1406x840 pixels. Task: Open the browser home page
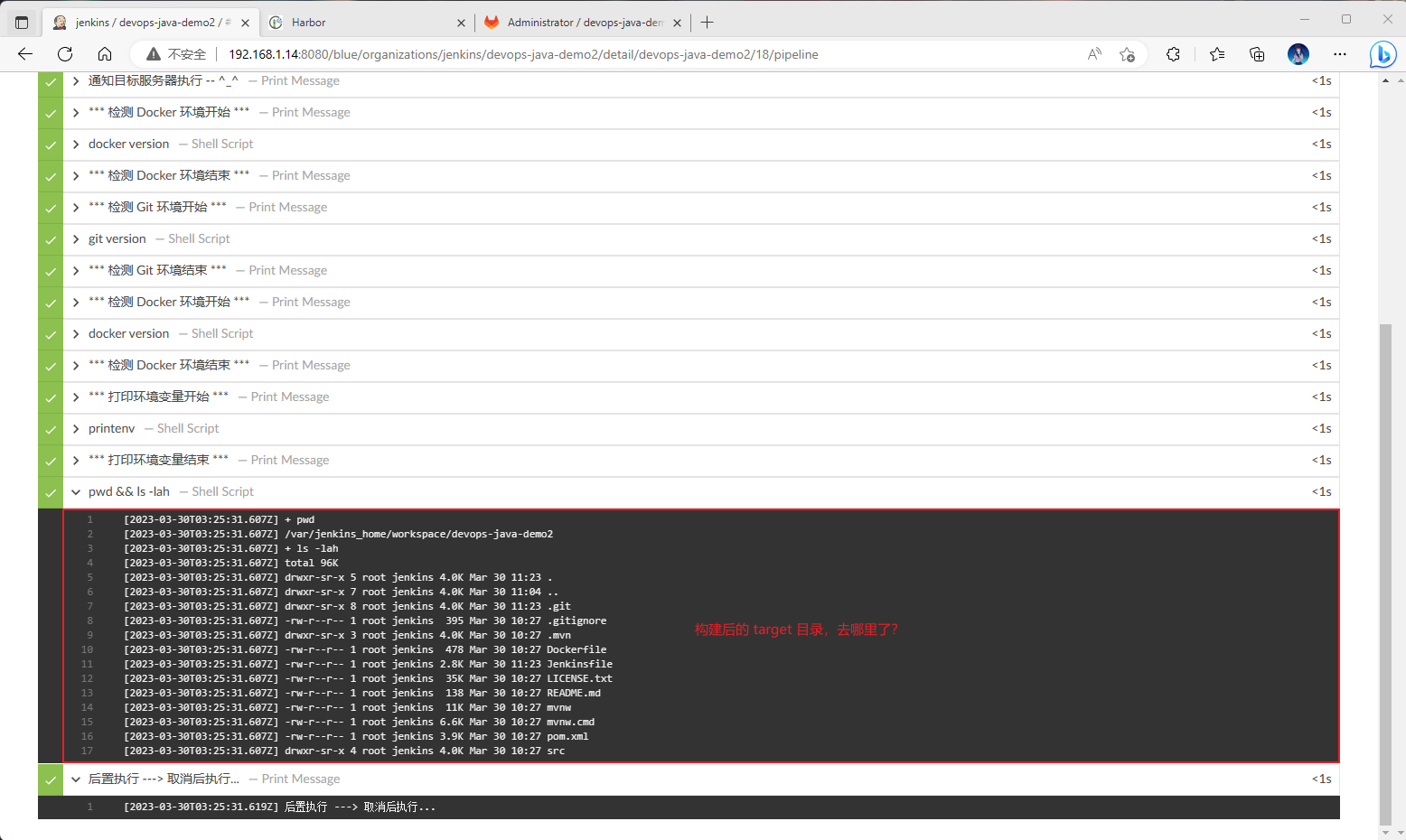(x=105, y=54)
